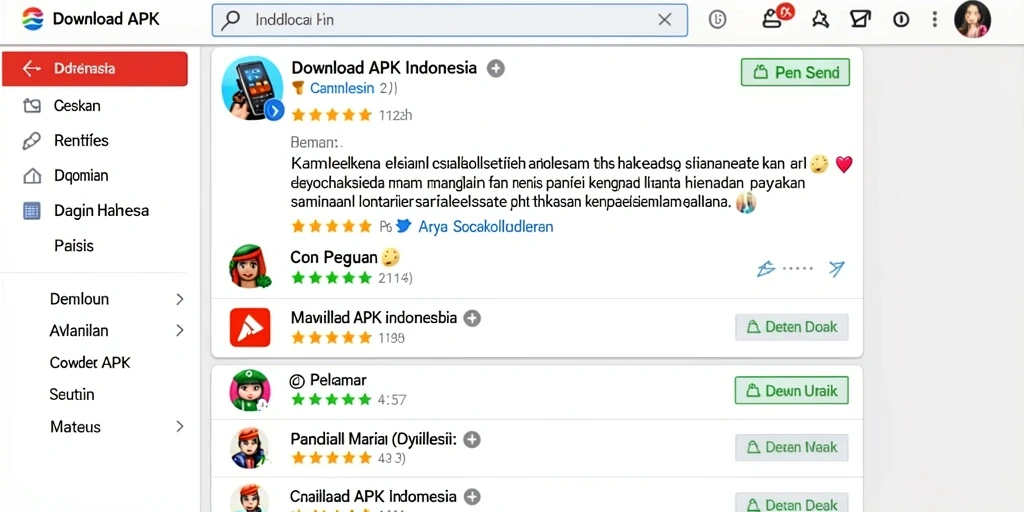This screenshot has width=1024, height=512.
Task: Click the Dagin Hahesa calendar icon
Action: coord(31,210)
